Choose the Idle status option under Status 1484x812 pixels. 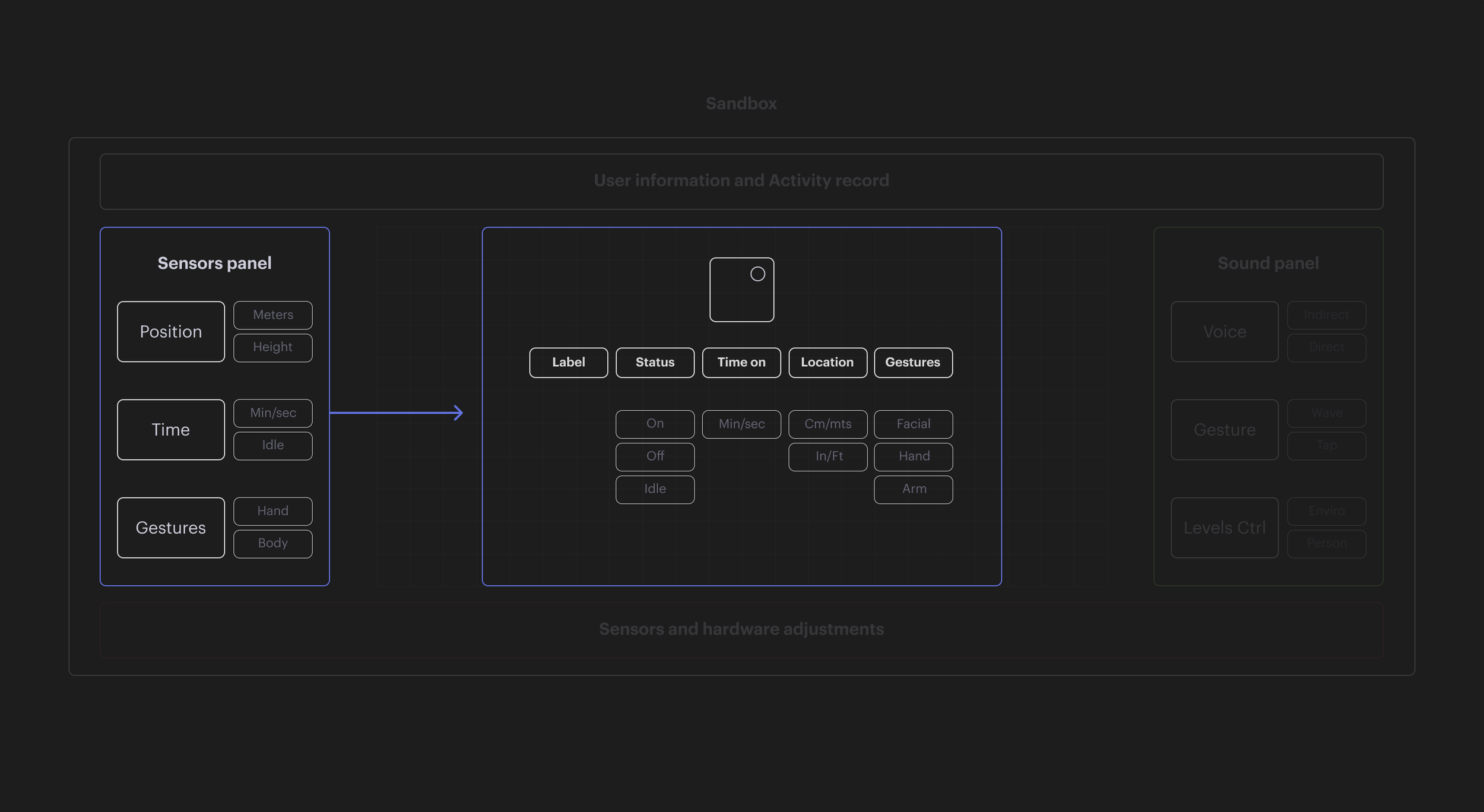655,489
